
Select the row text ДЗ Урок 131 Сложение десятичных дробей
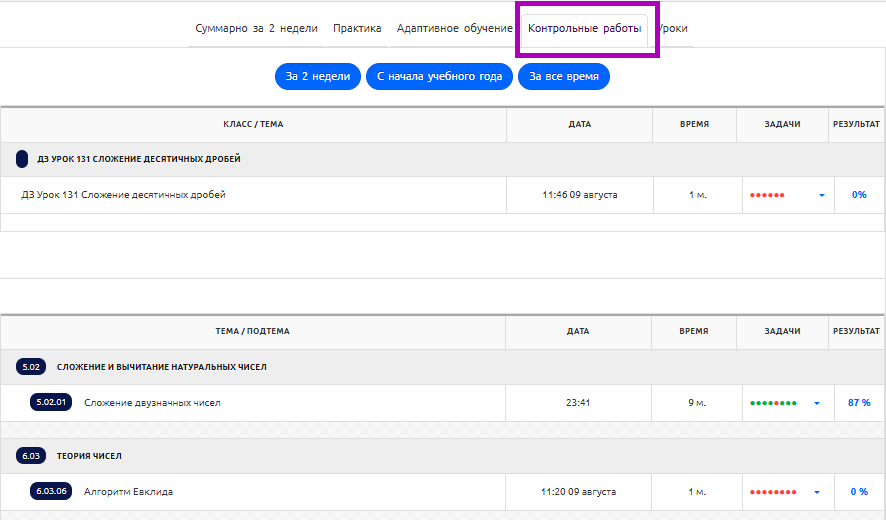[123, 194]
